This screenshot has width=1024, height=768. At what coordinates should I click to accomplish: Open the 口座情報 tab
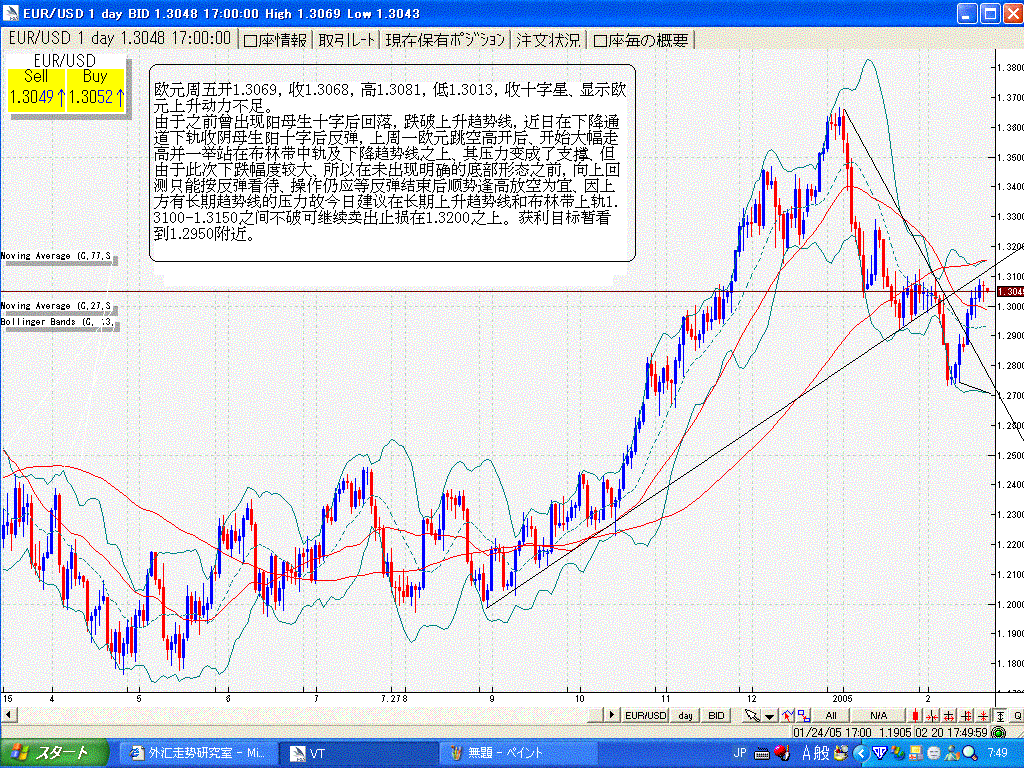[x=275, y=40]
